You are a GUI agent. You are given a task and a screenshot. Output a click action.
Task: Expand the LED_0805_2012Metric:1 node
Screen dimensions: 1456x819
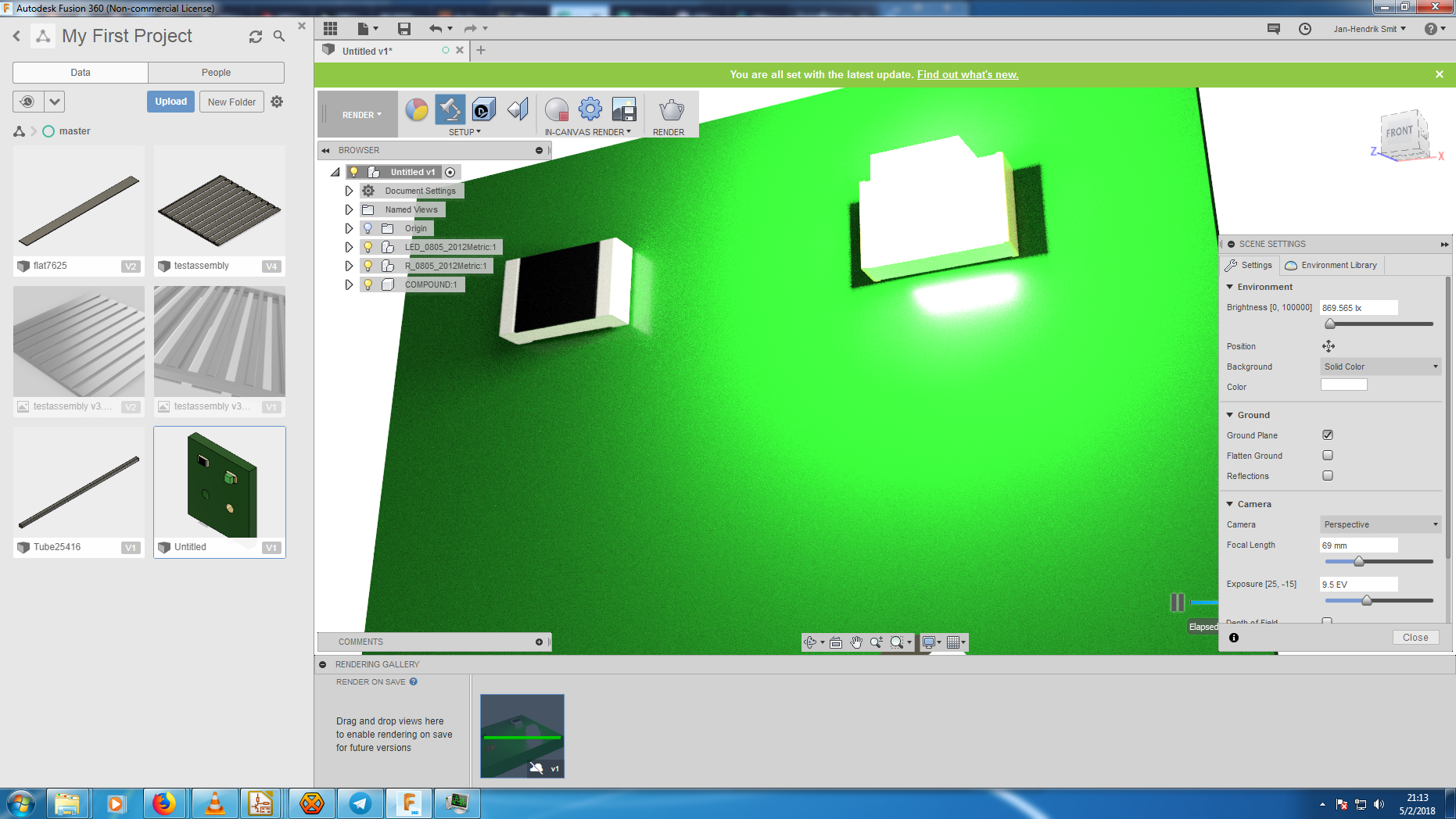[349, 247]
